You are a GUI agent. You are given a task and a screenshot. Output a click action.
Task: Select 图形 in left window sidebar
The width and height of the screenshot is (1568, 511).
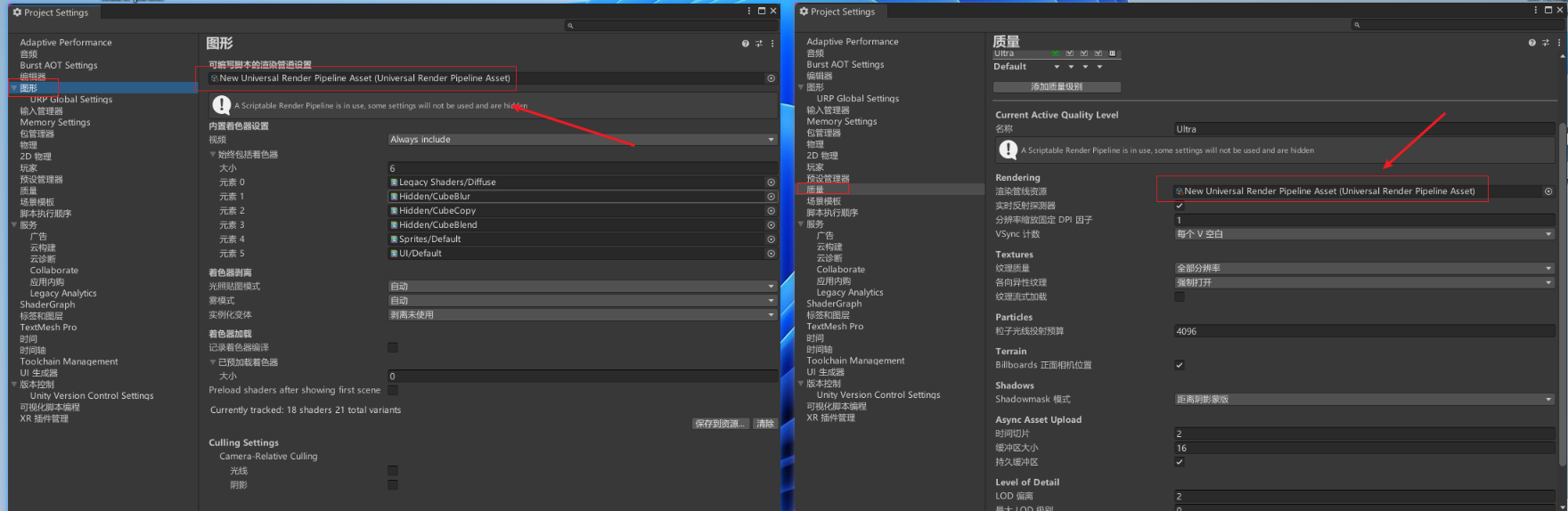[29, 88]
